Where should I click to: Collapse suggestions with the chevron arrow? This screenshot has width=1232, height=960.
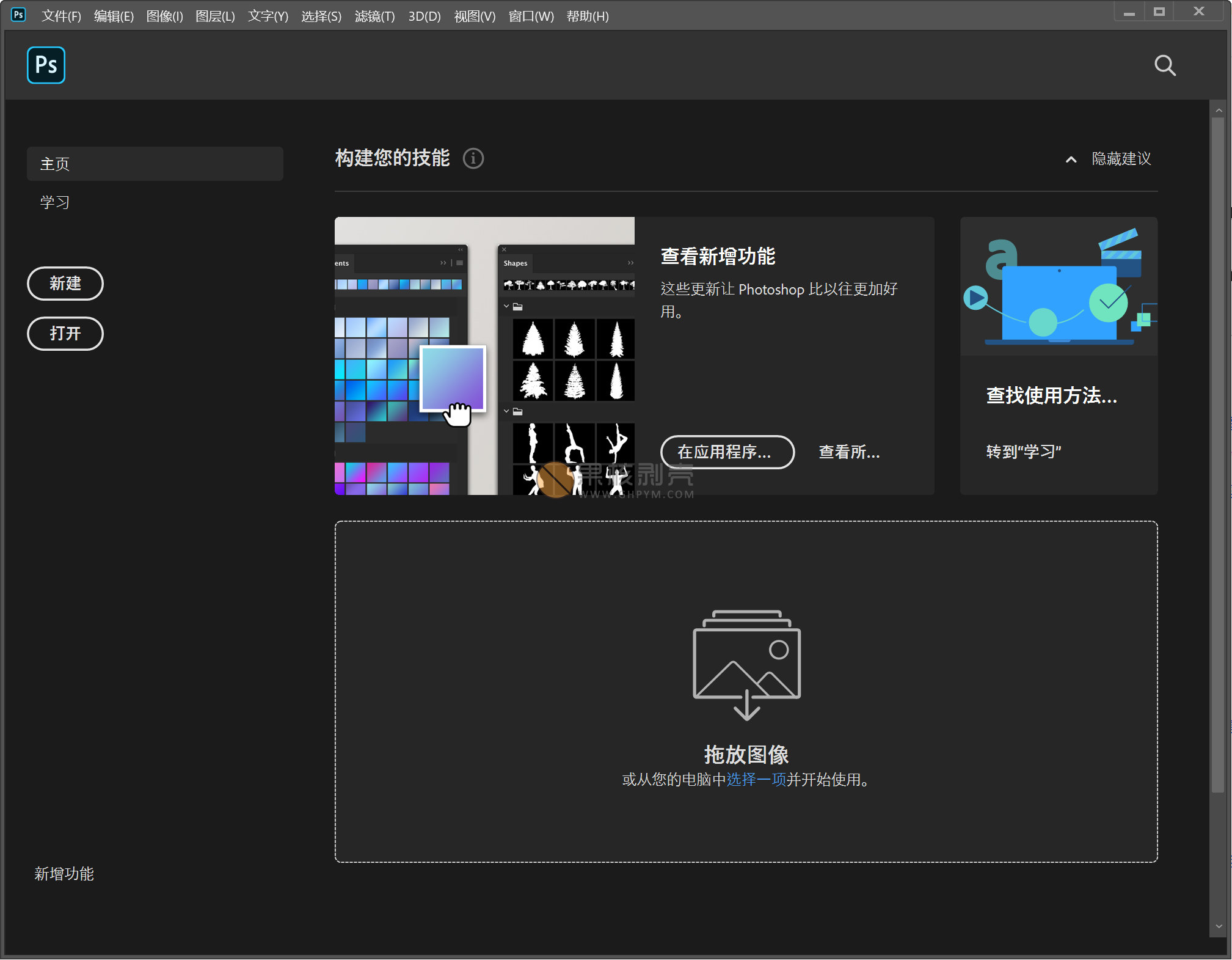coord(1071,159)
